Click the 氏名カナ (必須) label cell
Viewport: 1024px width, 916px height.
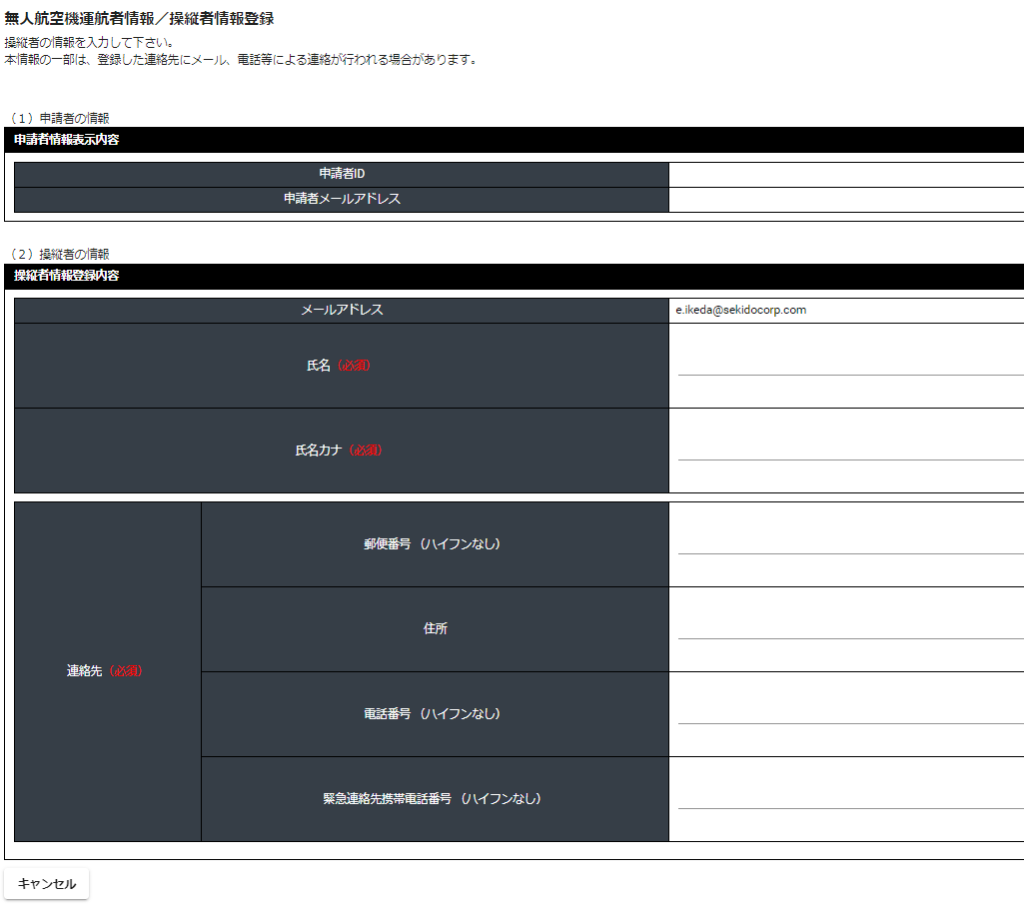(x=339, y=451)
